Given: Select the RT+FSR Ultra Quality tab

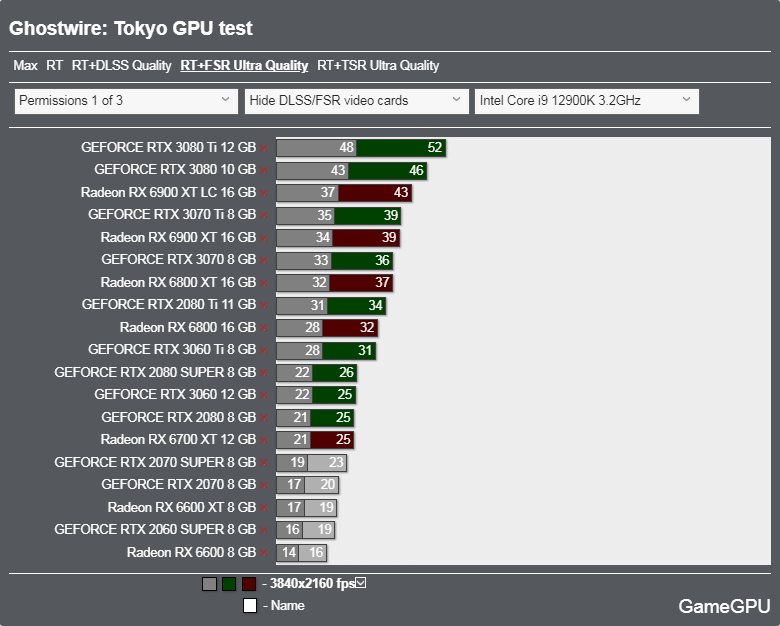Looking at the screenshot, I should pyautogui.click(x=244, y=66).
